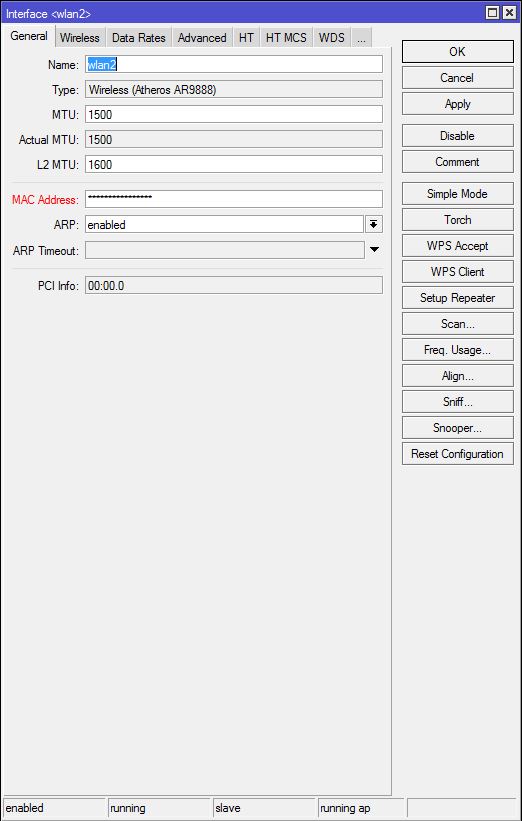The width and height of the screenshot is (522, 821).
Task: Click the PCI Info field
Action: (234, 285)
